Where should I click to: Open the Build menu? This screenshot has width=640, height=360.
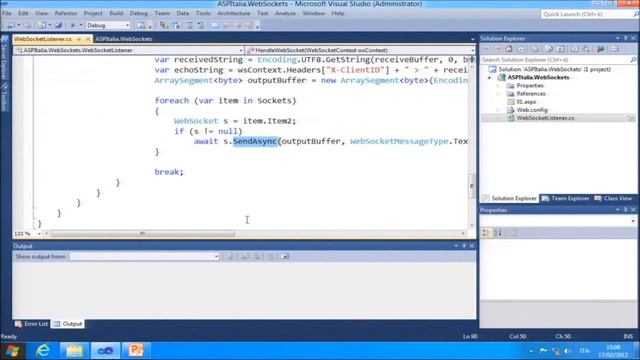(x=116, y=13)
